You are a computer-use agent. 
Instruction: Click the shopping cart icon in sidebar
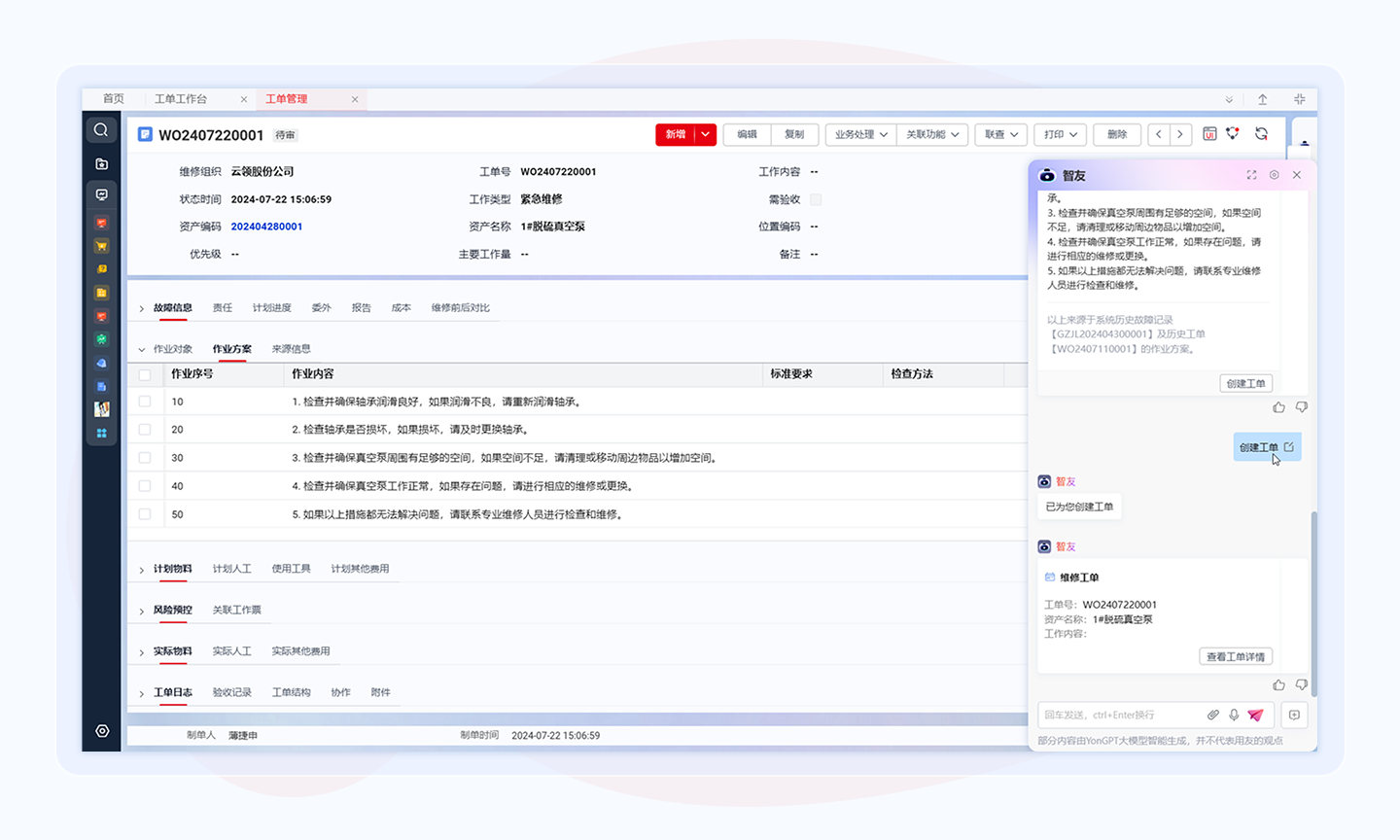tap(101, 246)
